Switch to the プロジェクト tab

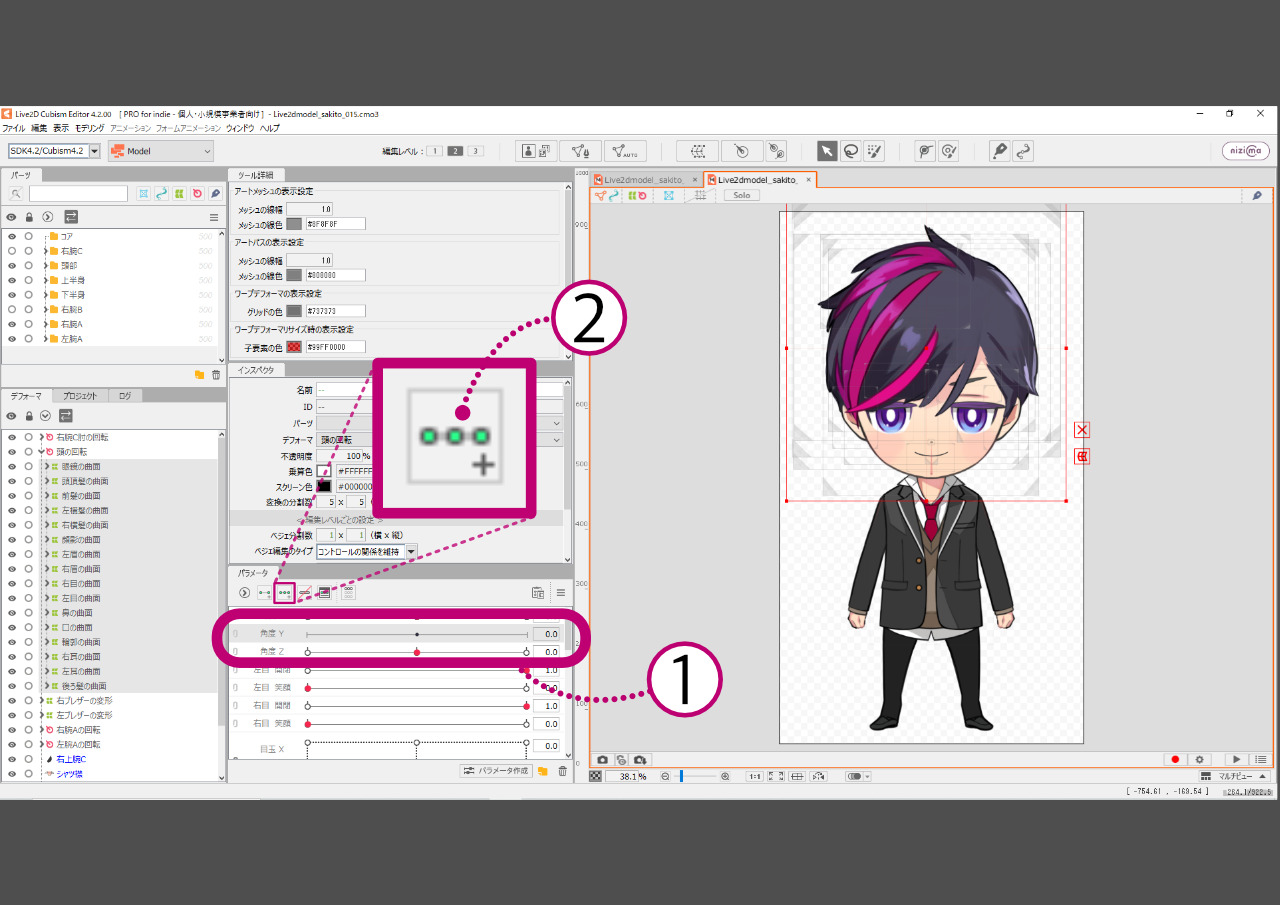point(79,396)
